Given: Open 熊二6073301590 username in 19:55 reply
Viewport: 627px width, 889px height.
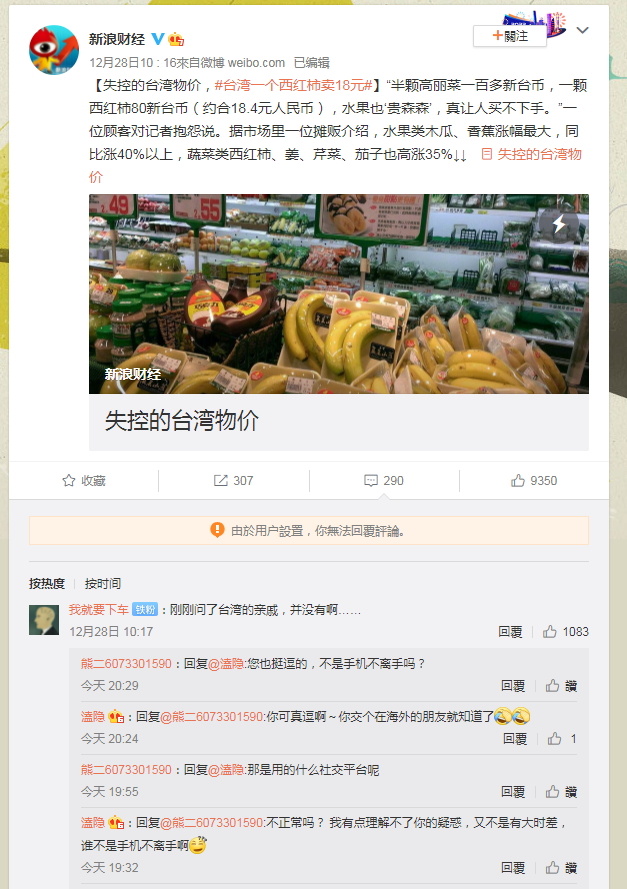Looking at the screenshot, I should tap(126, 769).
